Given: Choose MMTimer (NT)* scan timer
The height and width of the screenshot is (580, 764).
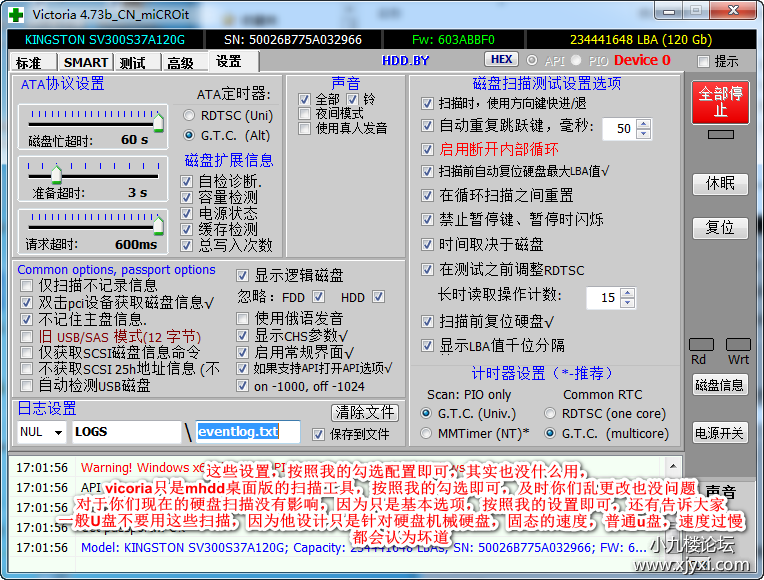Looking at the screenshot, I should coord(426,434).
